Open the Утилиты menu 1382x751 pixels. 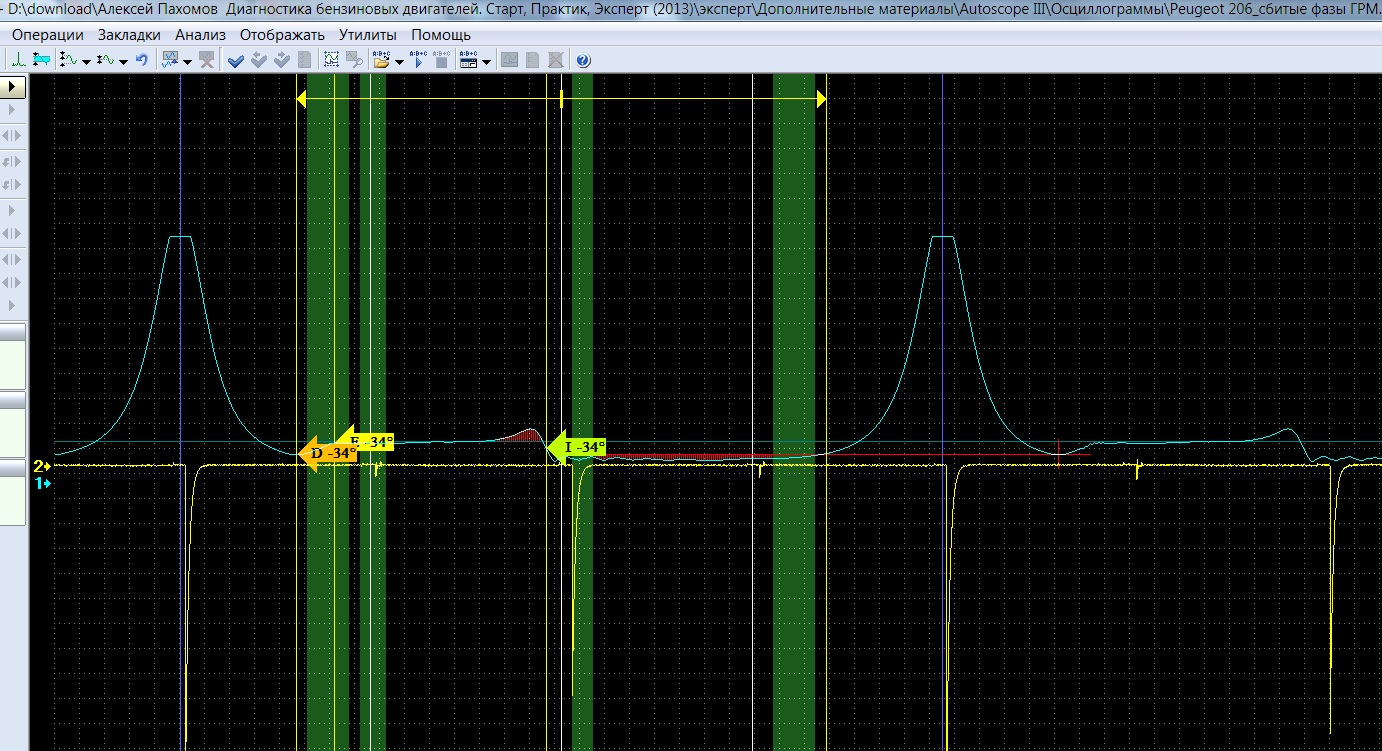click(368, 35)
